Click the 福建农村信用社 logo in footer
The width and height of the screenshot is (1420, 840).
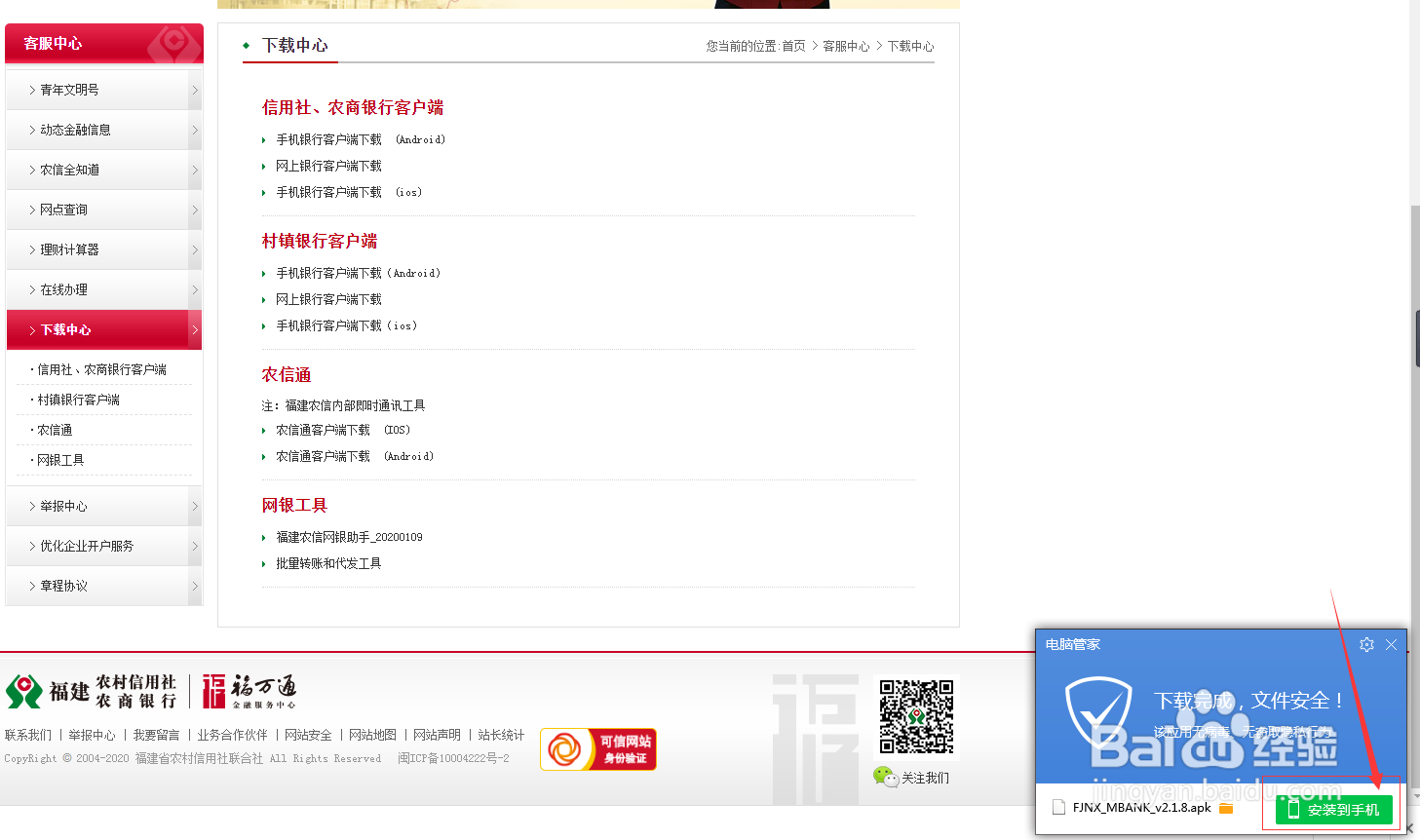click(92, 691)
